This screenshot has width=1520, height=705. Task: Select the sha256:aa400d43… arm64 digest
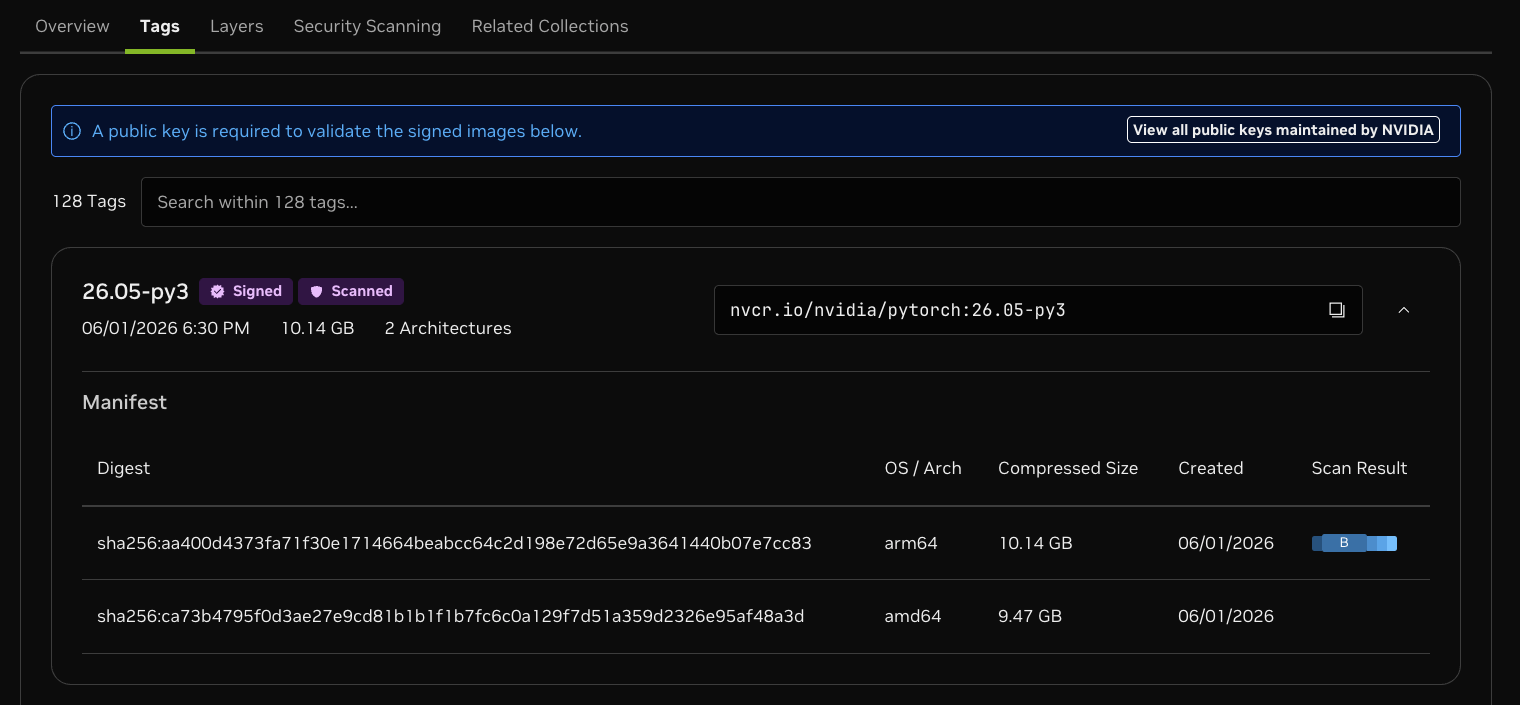[454, 543]
